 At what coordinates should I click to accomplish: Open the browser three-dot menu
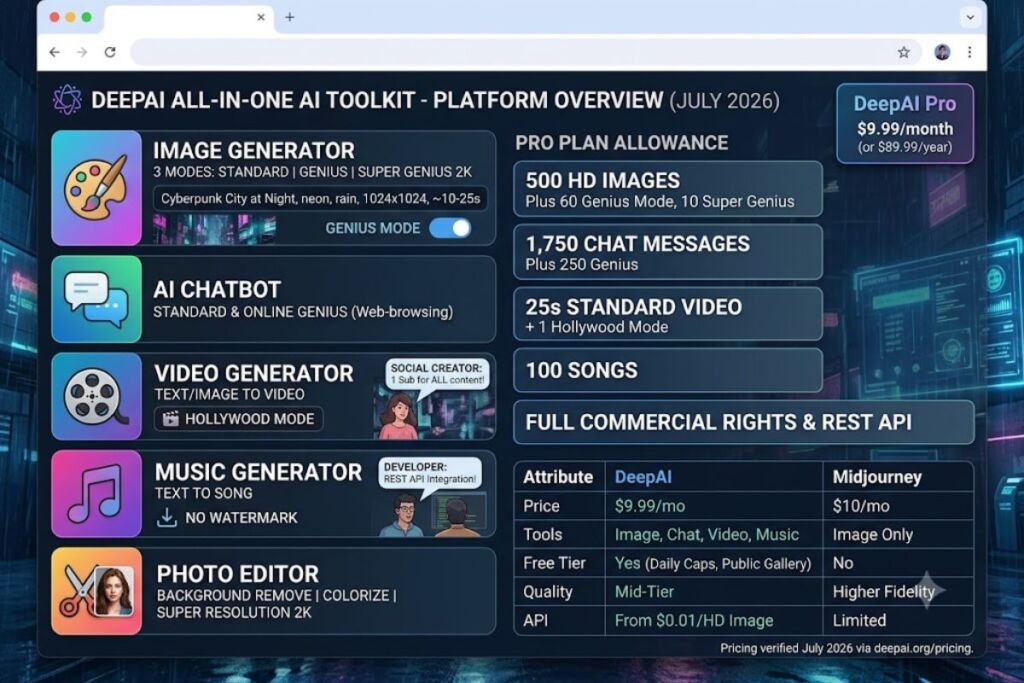[969, 52]
